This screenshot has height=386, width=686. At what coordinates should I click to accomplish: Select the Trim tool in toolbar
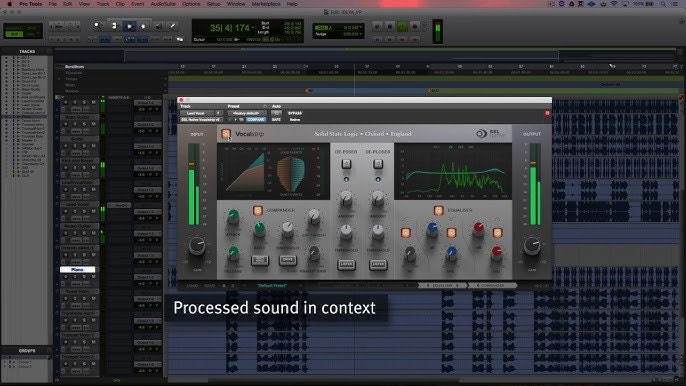click(x=114, y=26)
